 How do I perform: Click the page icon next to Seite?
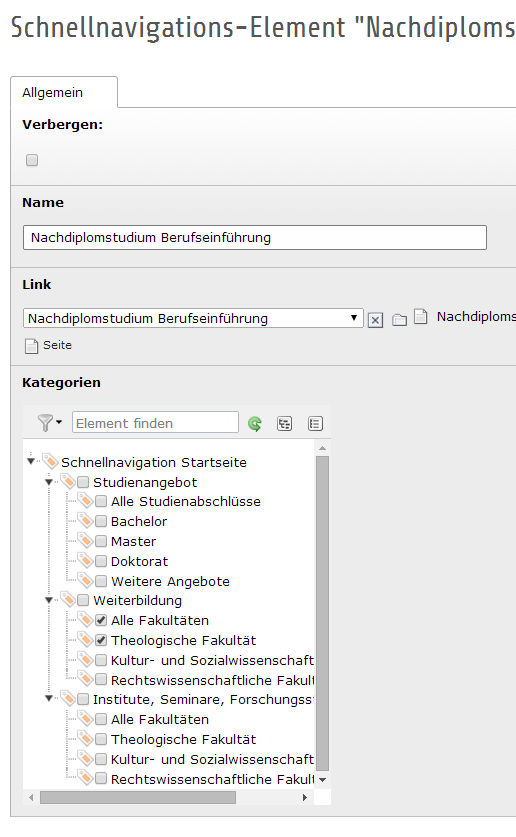click(x=31, y=346)
